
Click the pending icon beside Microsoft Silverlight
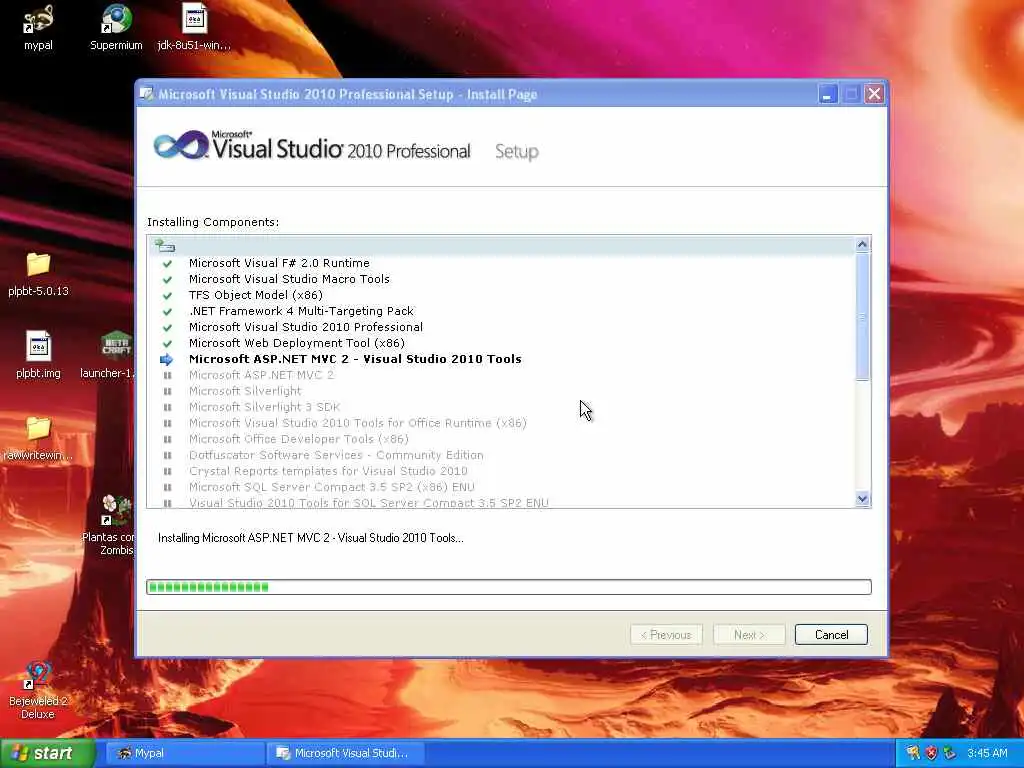pos(167,391)
